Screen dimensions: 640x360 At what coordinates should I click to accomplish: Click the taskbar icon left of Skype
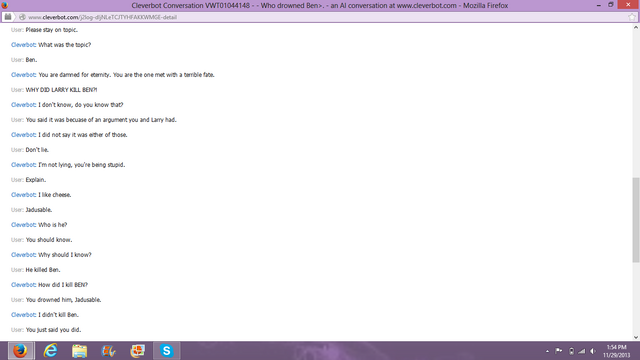pos(138,351)
